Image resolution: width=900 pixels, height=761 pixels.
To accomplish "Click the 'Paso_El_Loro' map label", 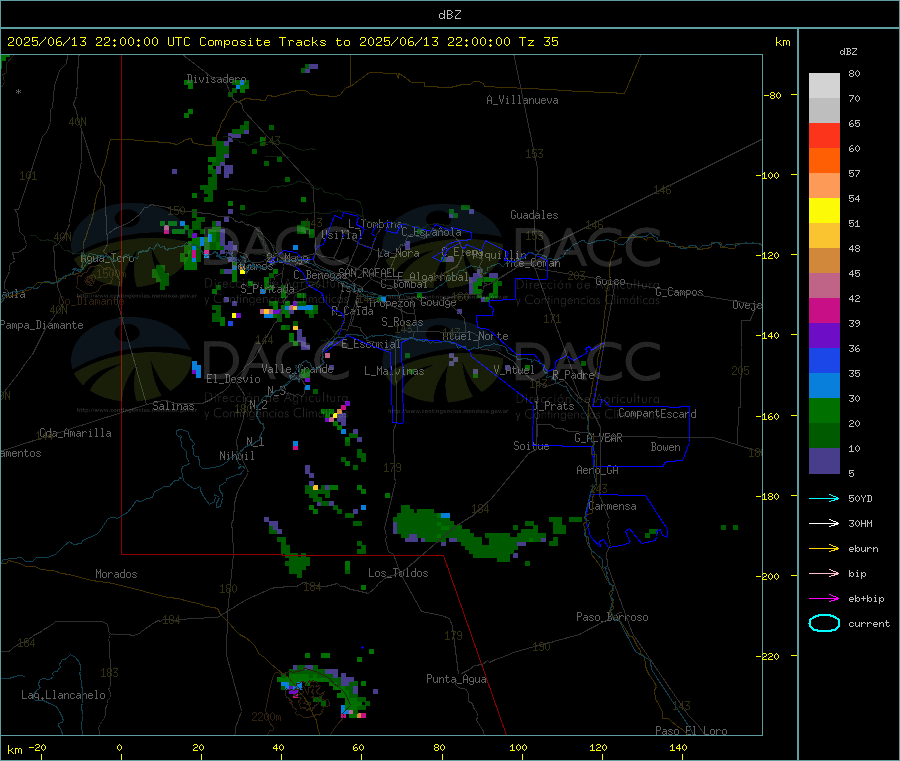I will tap(691, 731).
